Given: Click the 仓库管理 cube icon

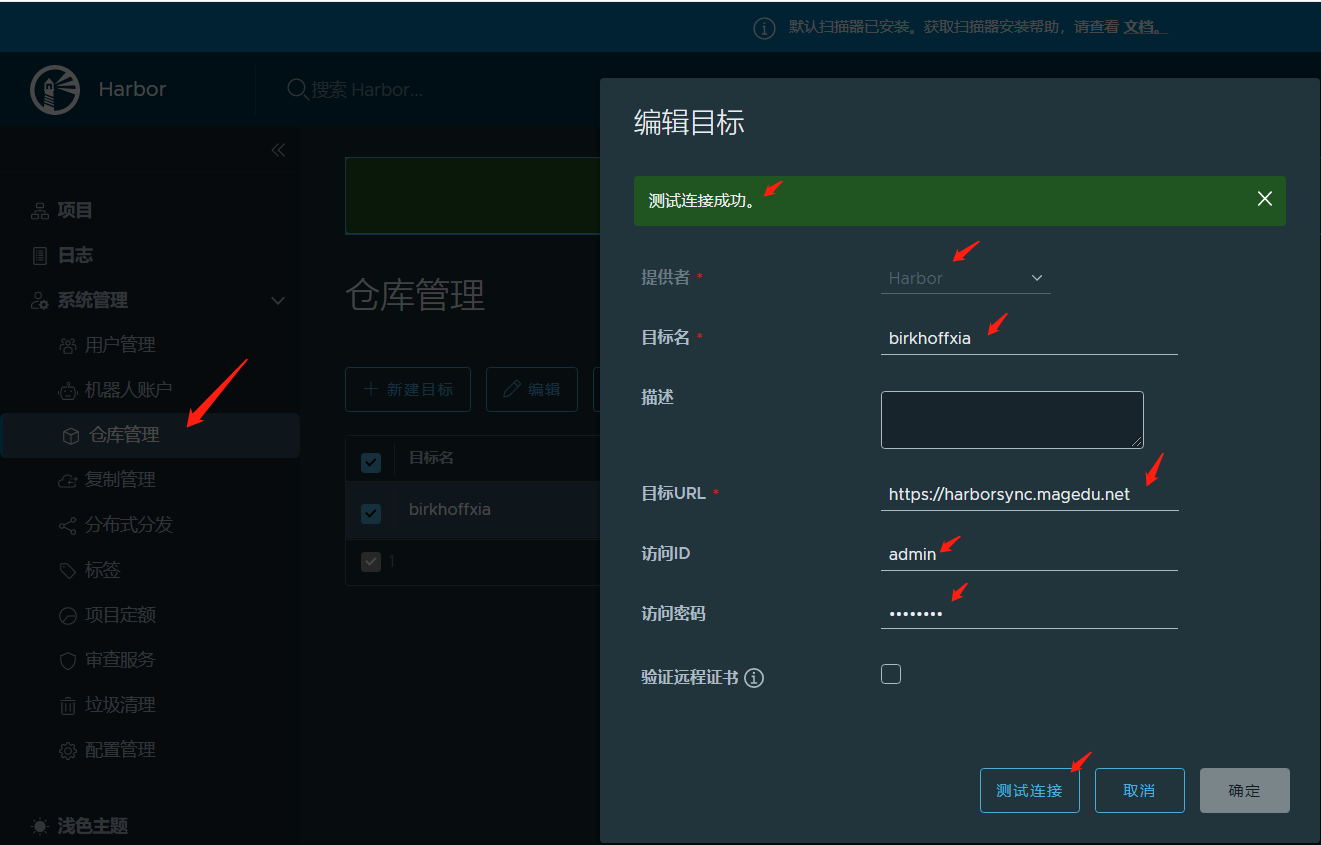Looking at the screenshot, I should [71, 436].
